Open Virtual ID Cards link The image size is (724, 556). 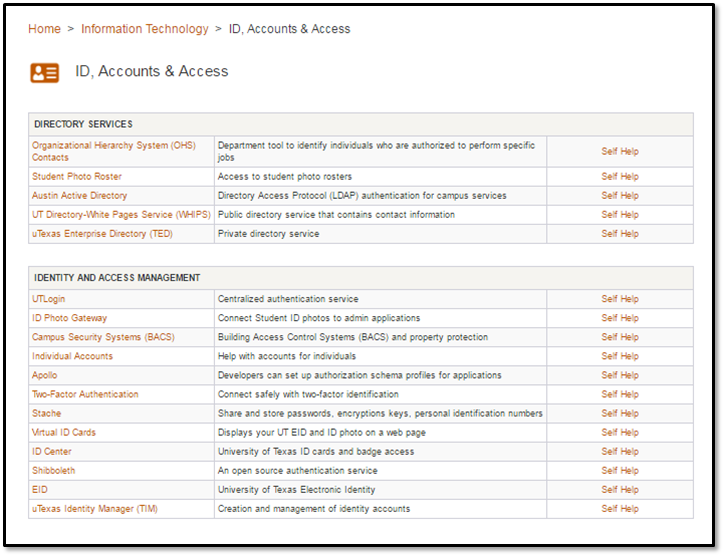(x=64, y=433)
